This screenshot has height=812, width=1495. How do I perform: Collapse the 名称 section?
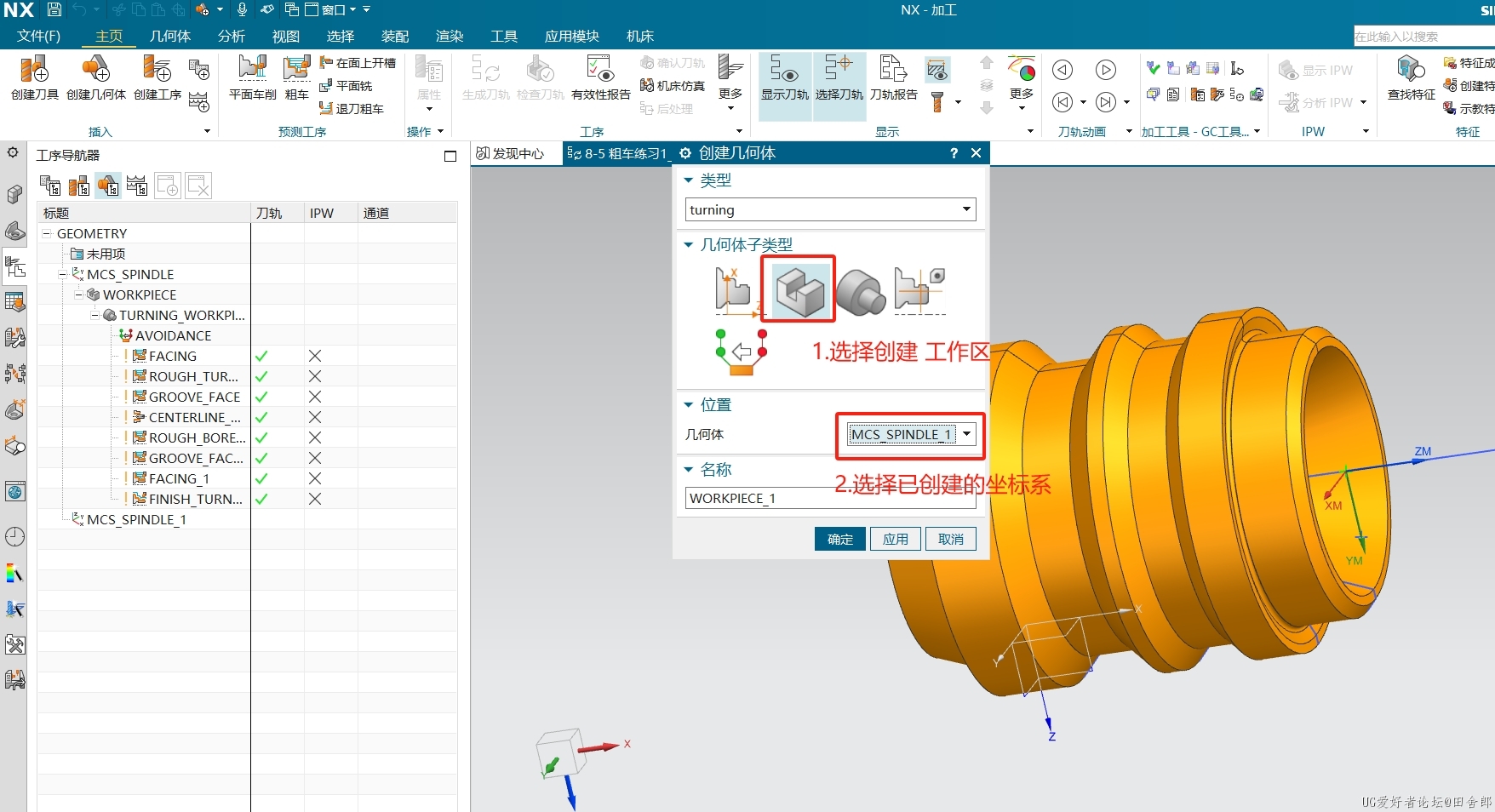tap(688, 470)
